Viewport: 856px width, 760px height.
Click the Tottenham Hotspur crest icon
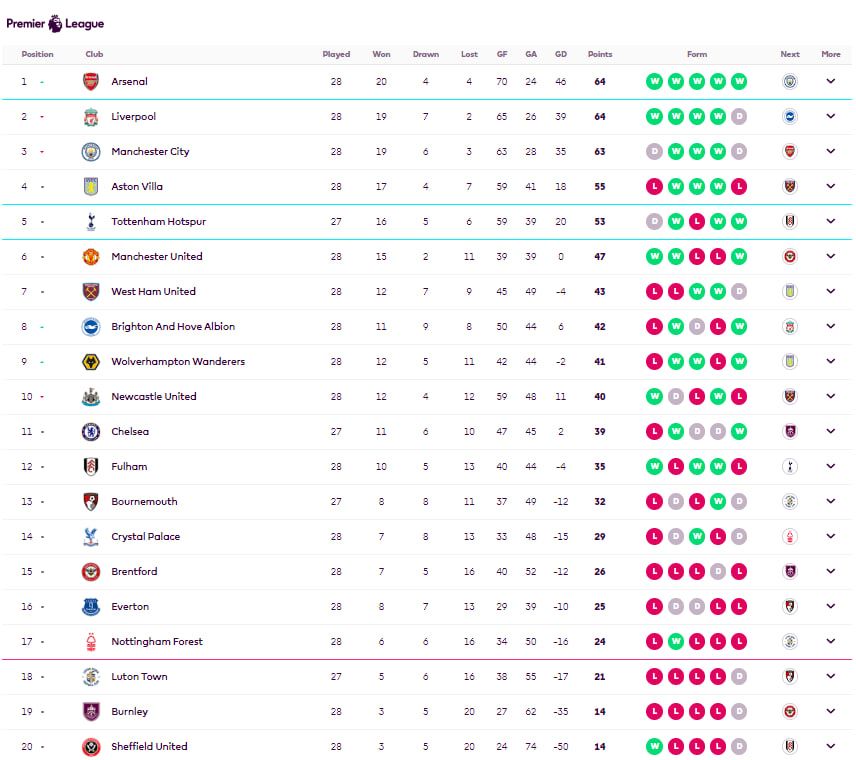[91, 222]
